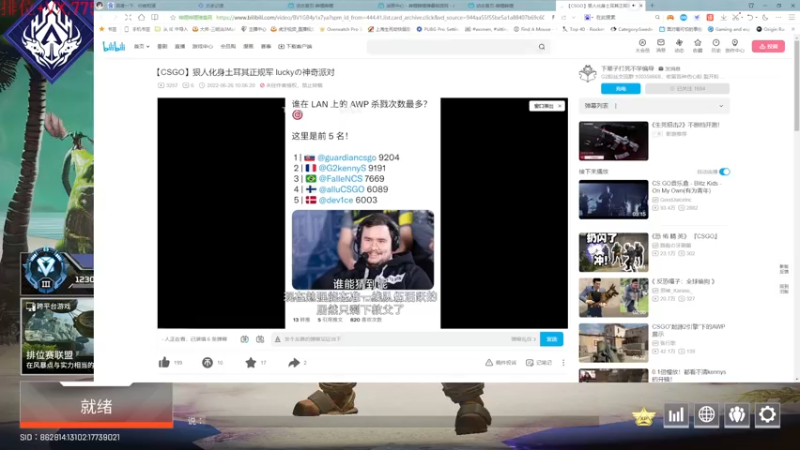Click @guardiancsgo 9204 row in video
The image size is (800, 450).
pos(346,158)
